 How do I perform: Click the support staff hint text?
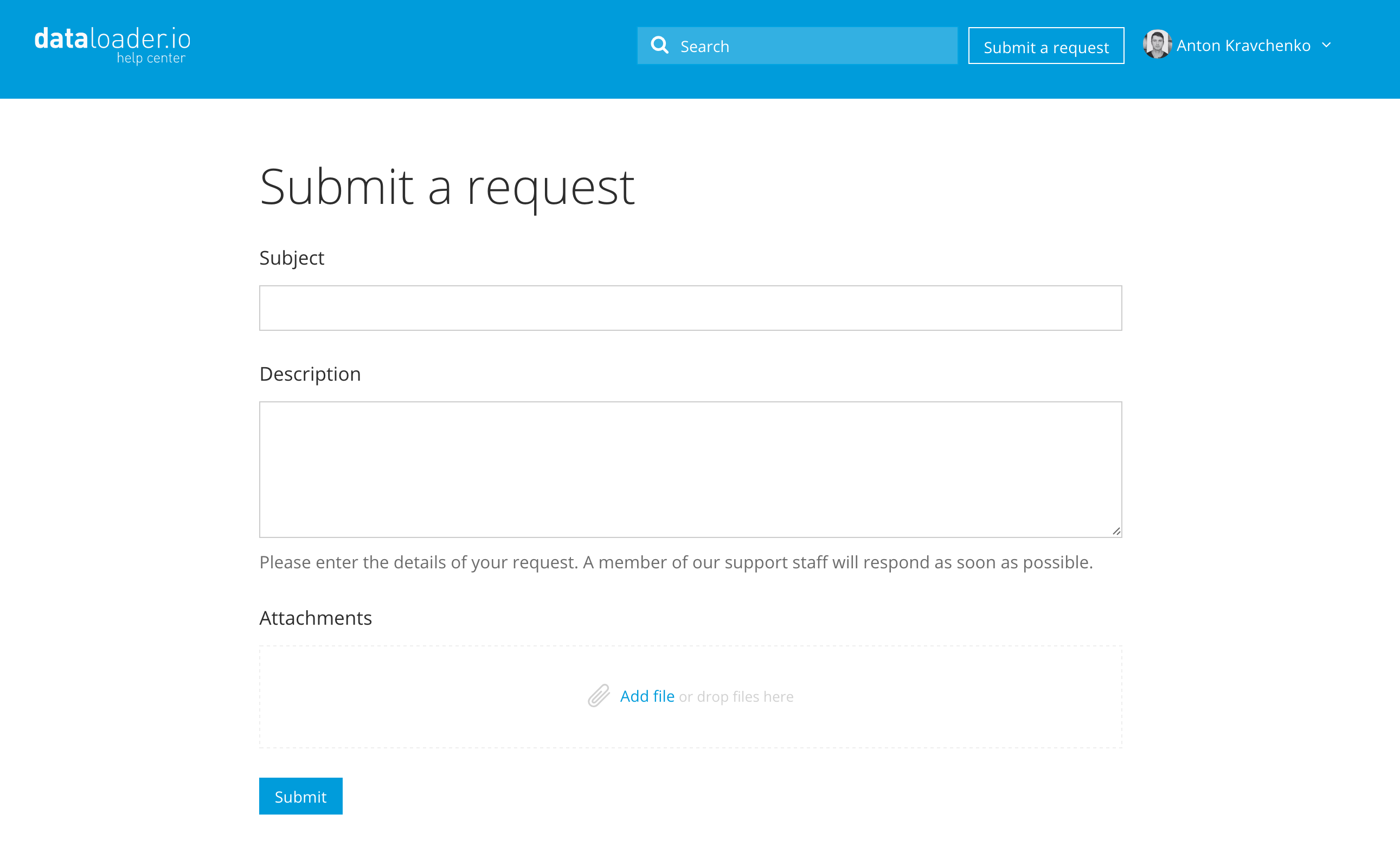pyautogui.click(x=676, y=562)
